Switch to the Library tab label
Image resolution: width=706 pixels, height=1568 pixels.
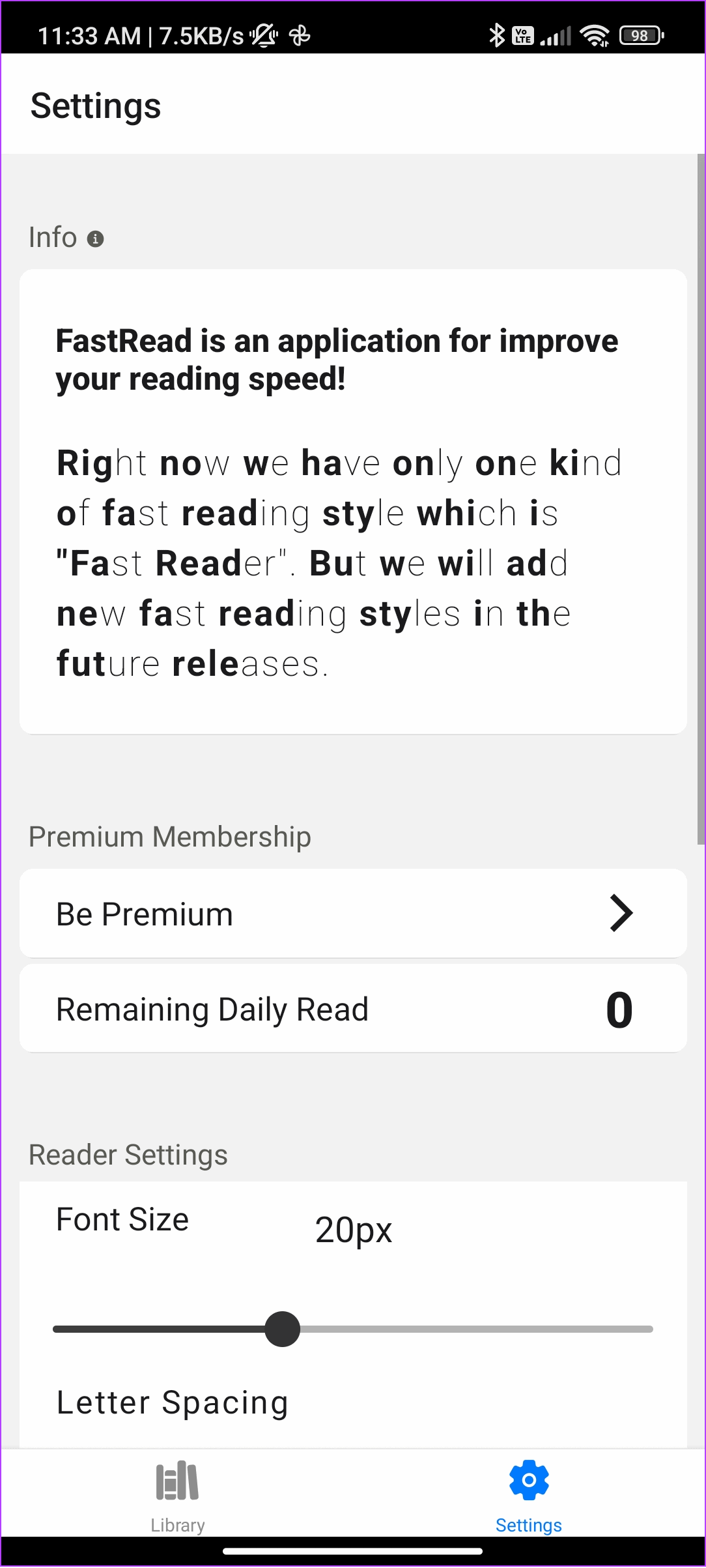coord(177,1525)
